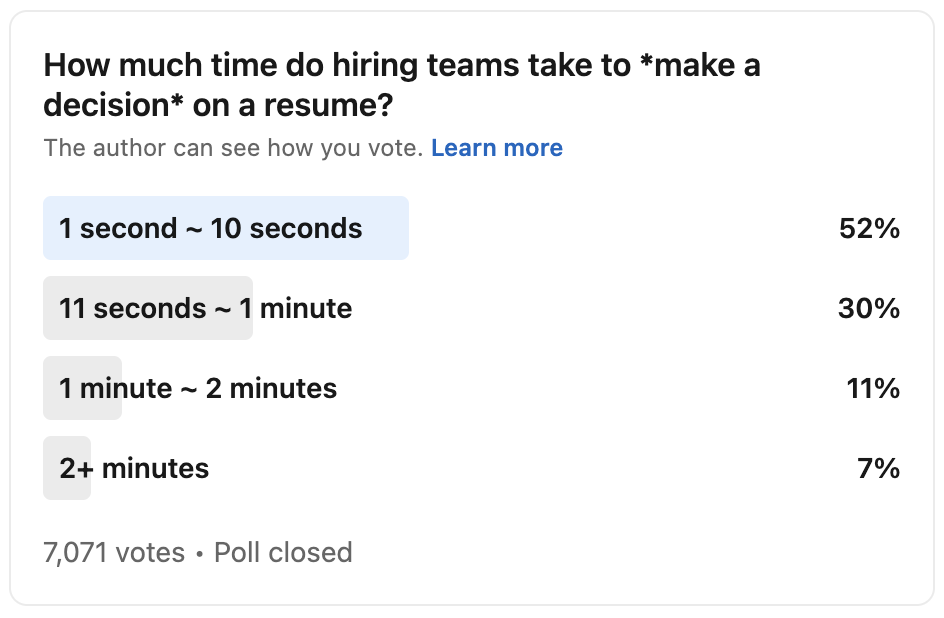944x618 pixels.
Task: Click the gray bar behind '1 minute ~'
Action: 82,388
